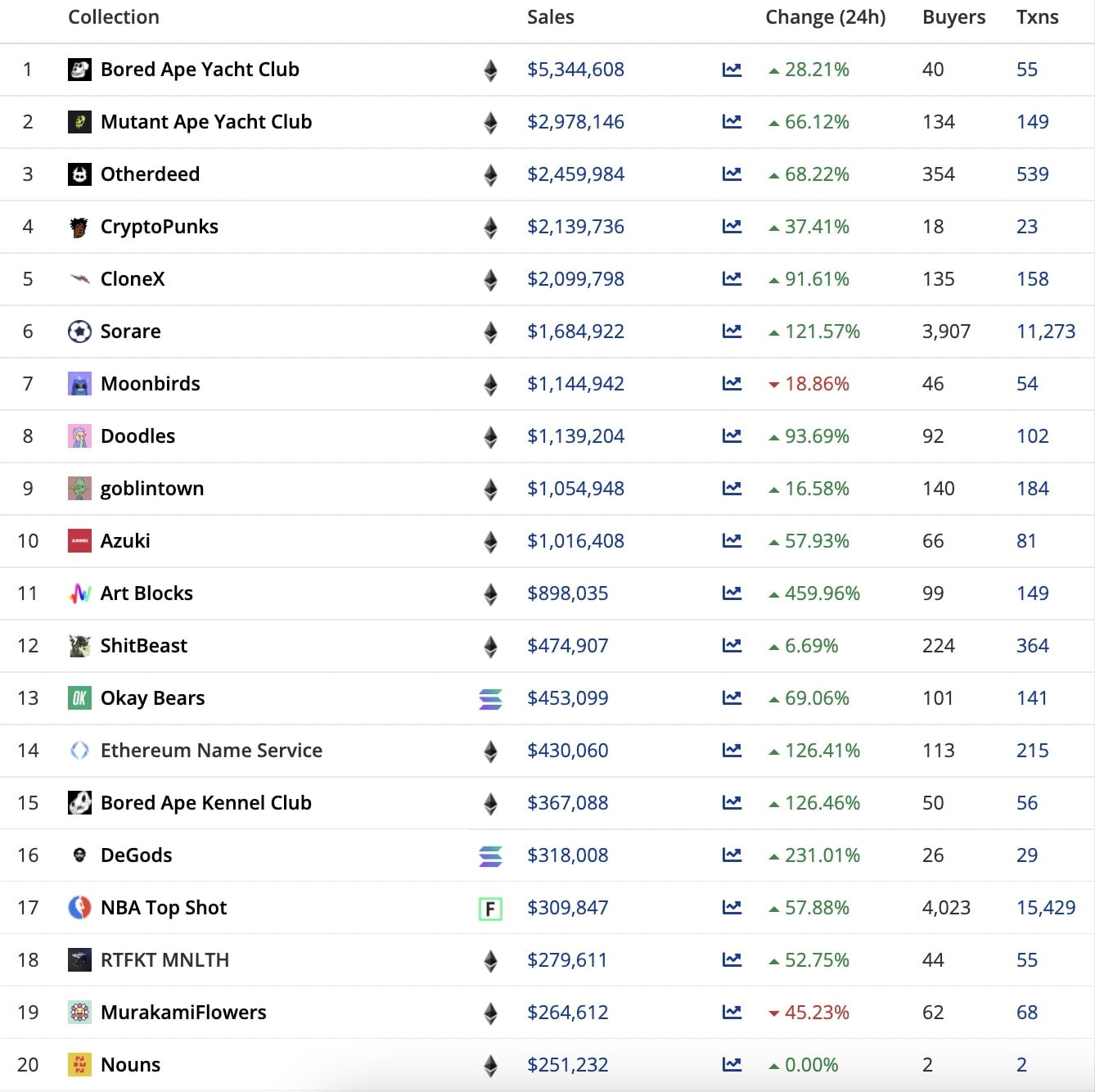This screenshot has height=1092, width=1095.
Task: Click the Bored Ape Yacht Club logo icon
Action: tap(79, 70)
